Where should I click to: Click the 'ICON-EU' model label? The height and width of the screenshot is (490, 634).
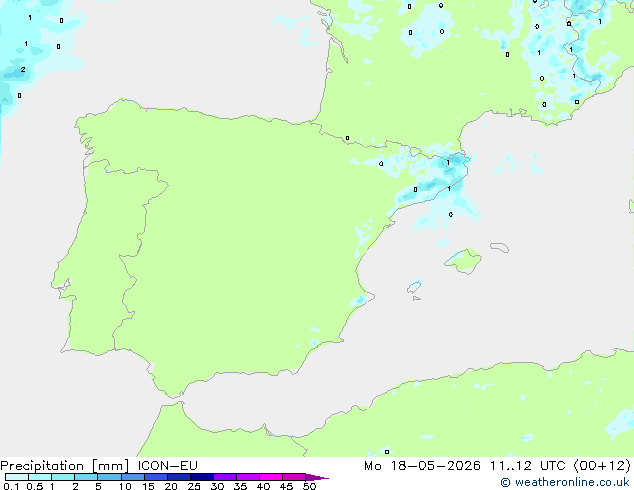click(167, 466)
